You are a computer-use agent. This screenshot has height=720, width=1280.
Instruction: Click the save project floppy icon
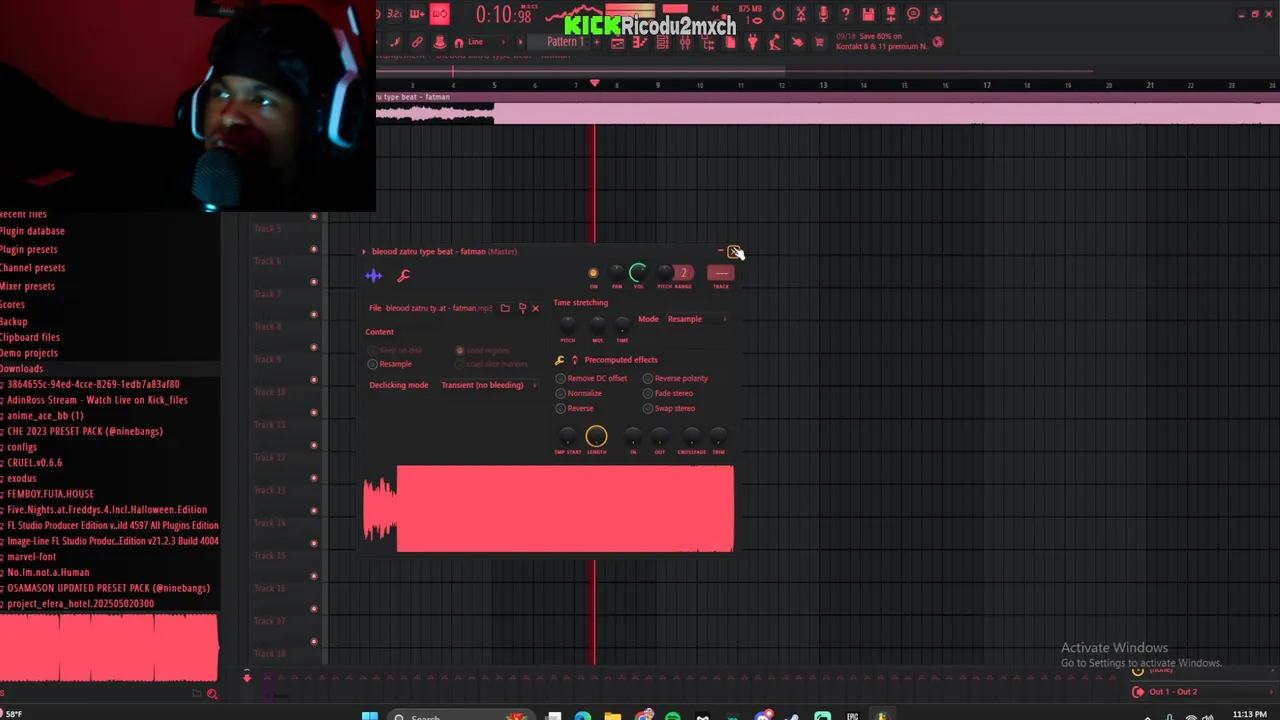pos(868,14)
